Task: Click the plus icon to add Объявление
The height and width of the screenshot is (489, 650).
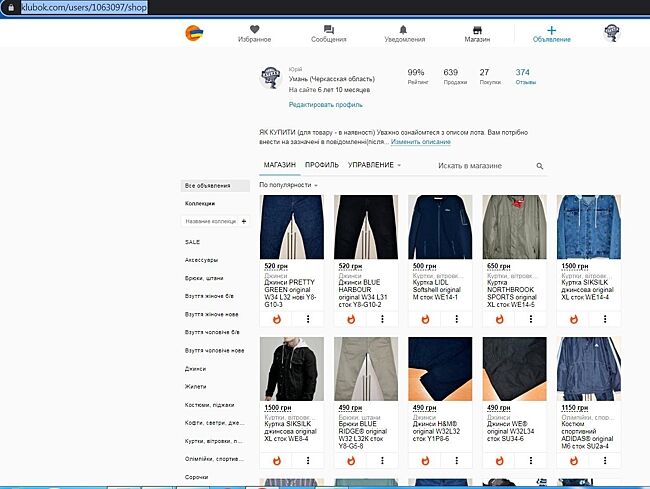Action: click(551, 30)
